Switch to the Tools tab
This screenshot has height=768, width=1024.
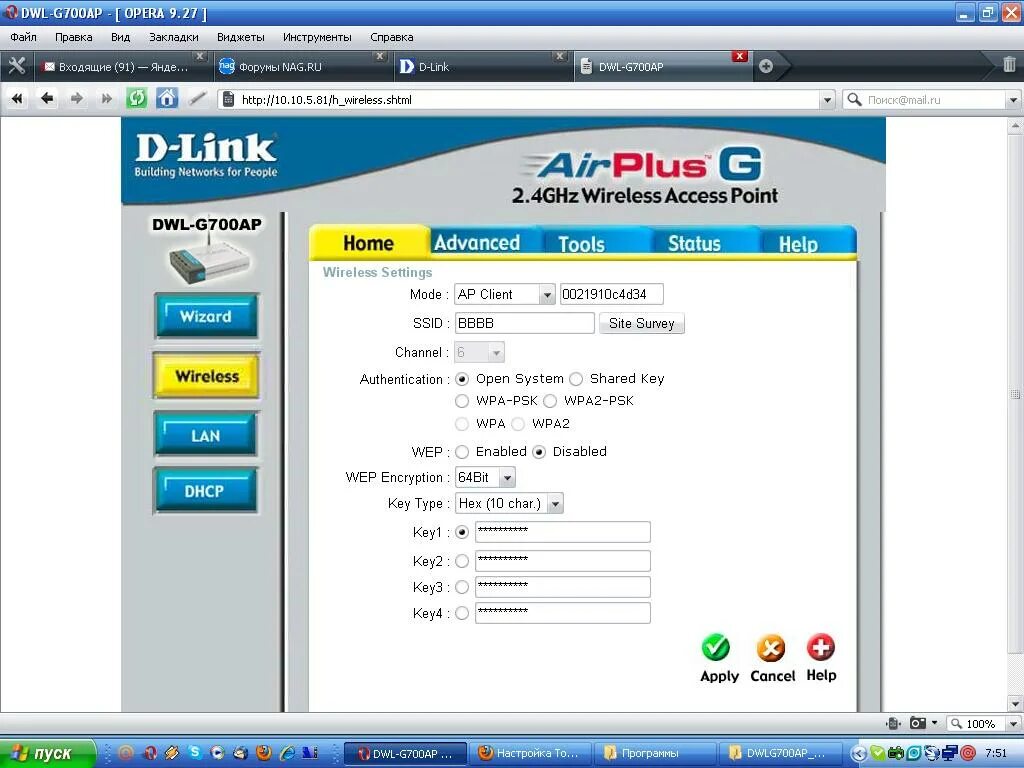click(581, 244)
